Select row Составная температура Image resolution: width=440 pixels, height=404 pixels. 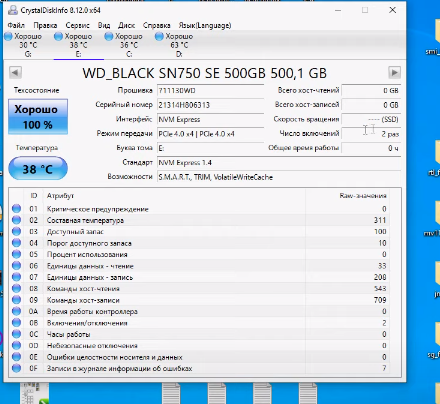pos(199,220)
